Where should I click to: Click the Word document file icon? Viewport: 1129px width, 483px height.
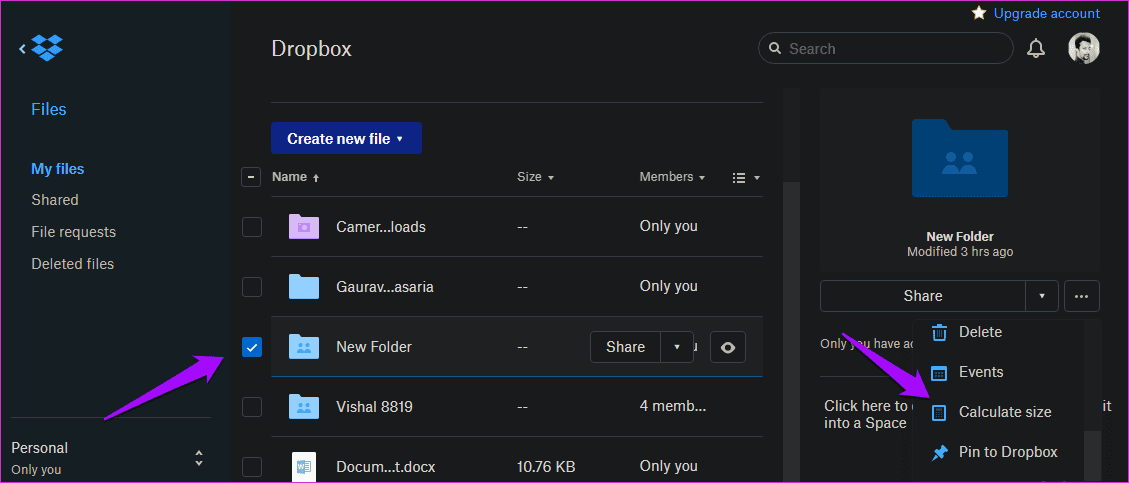(x=303, y=466)
